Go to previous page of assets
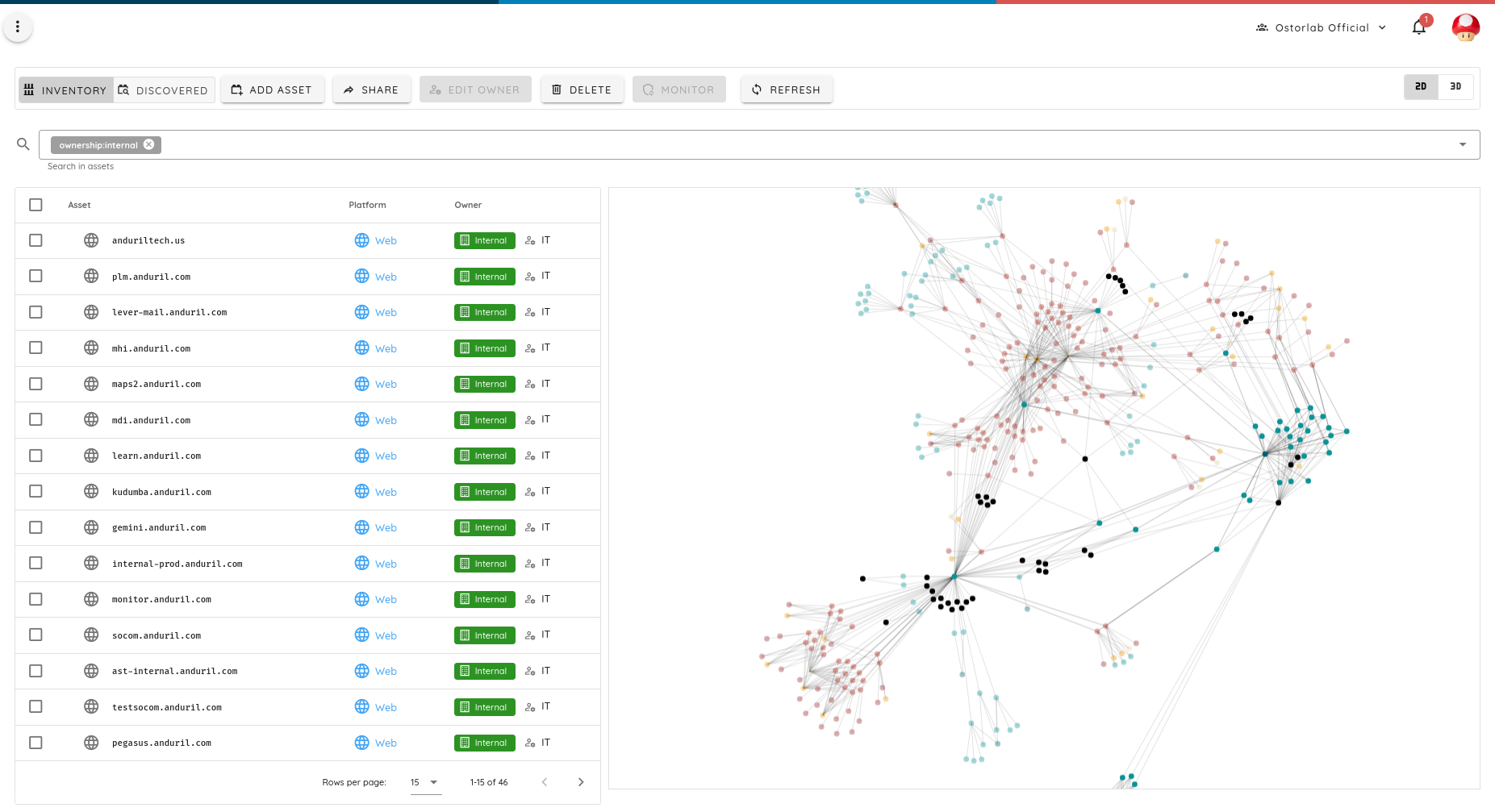 pos(545,782)
